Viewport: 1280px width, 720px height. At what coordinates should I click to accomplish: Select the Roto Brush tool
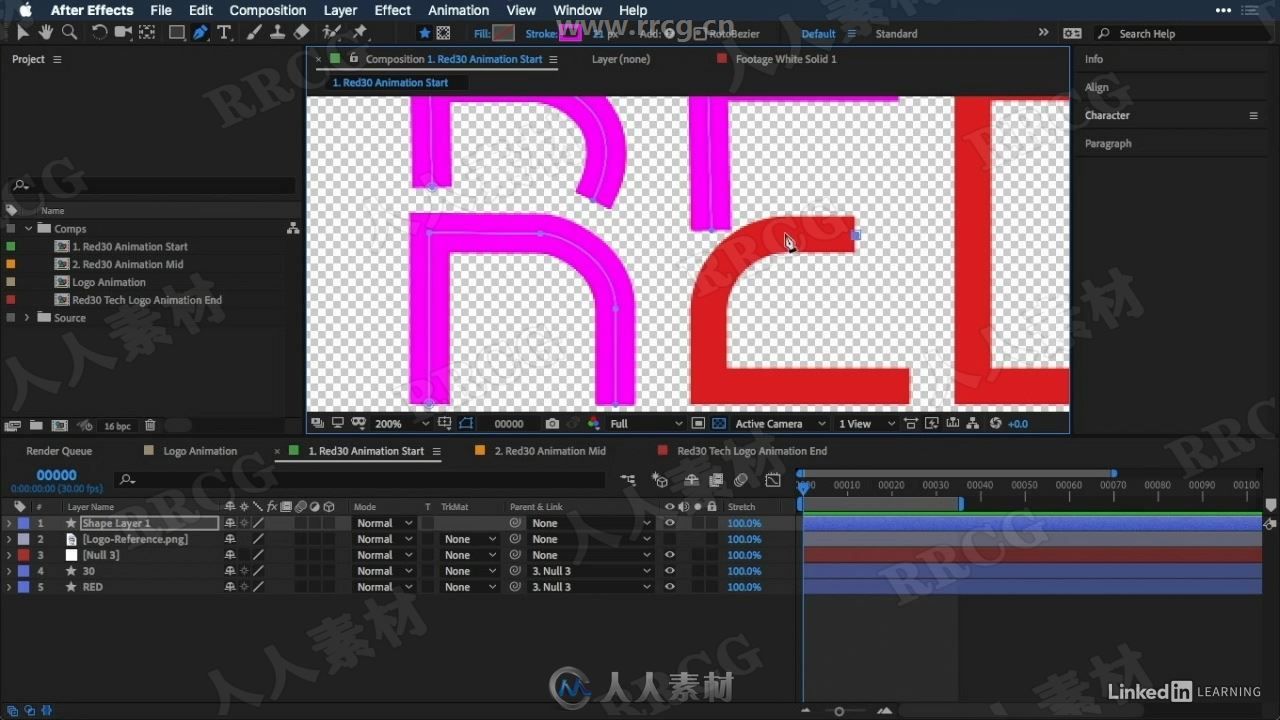[332, 33]
